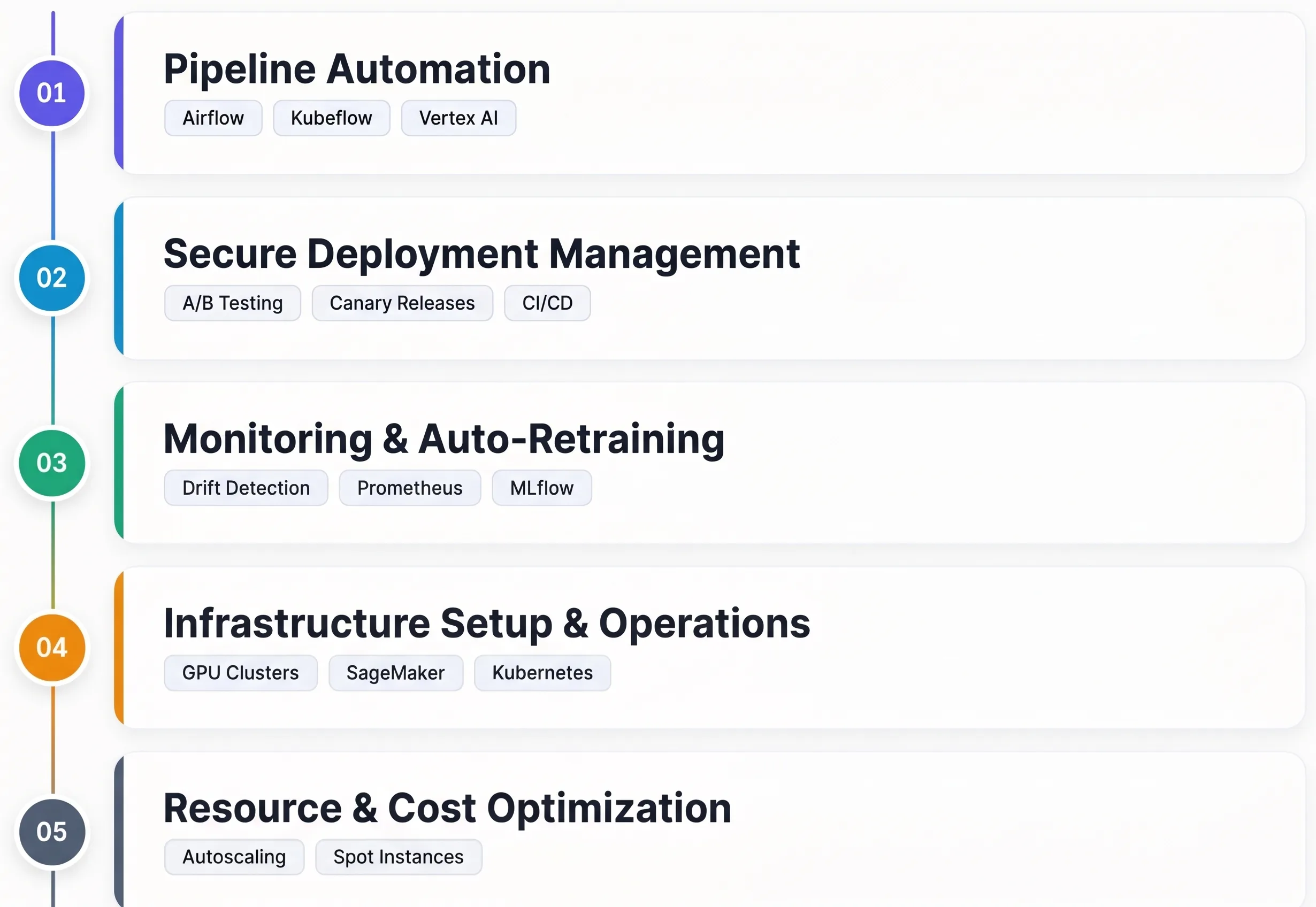The image size is (1316, 907).
Task: Select the Spot Instances tag
Action: coord(399,857)
